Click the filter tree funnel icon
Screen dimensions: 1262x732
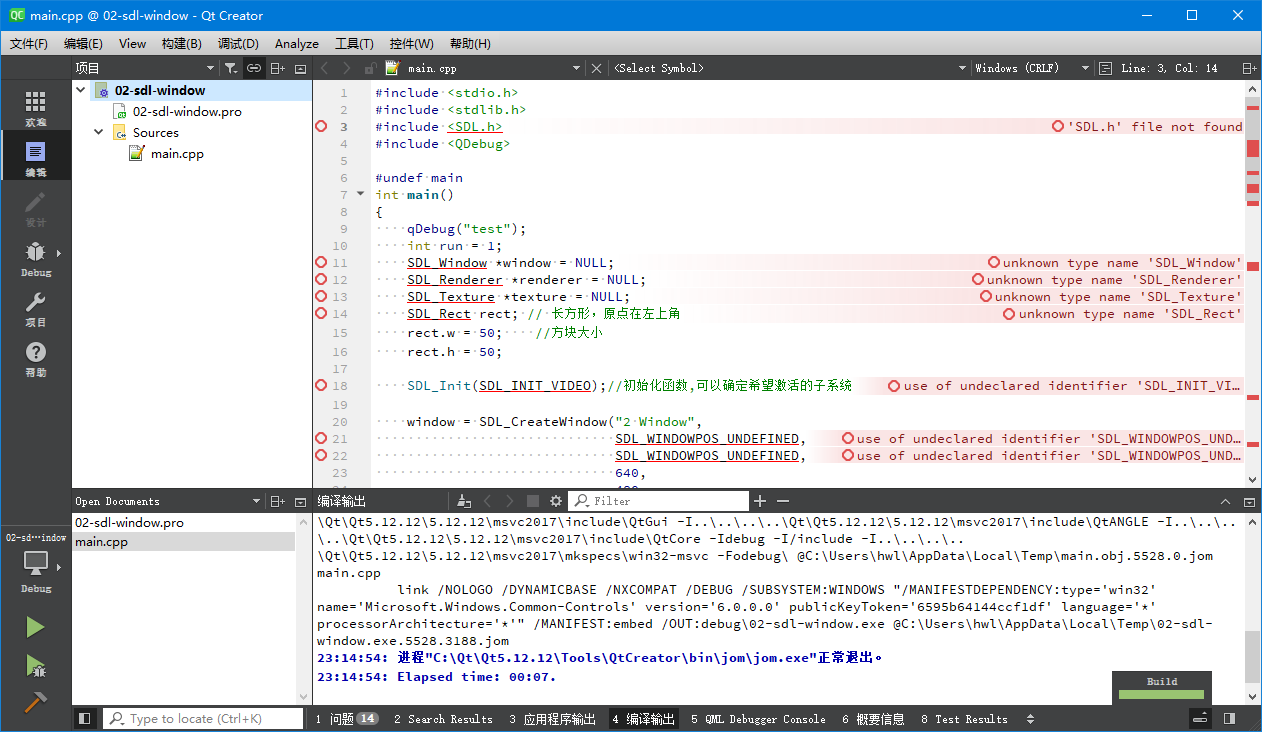pos(231,68)
